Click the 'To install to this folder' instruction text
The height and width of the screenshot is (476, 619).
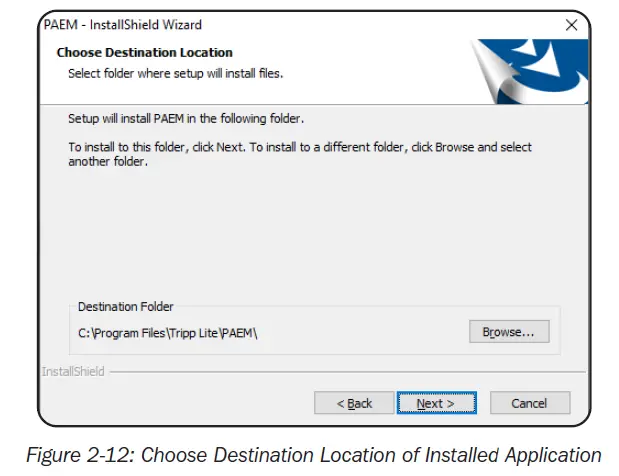coord(300,154)
